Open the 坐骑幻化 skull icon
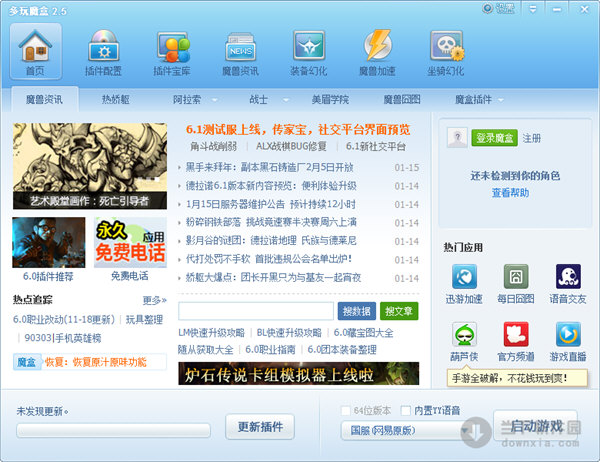 446,52
